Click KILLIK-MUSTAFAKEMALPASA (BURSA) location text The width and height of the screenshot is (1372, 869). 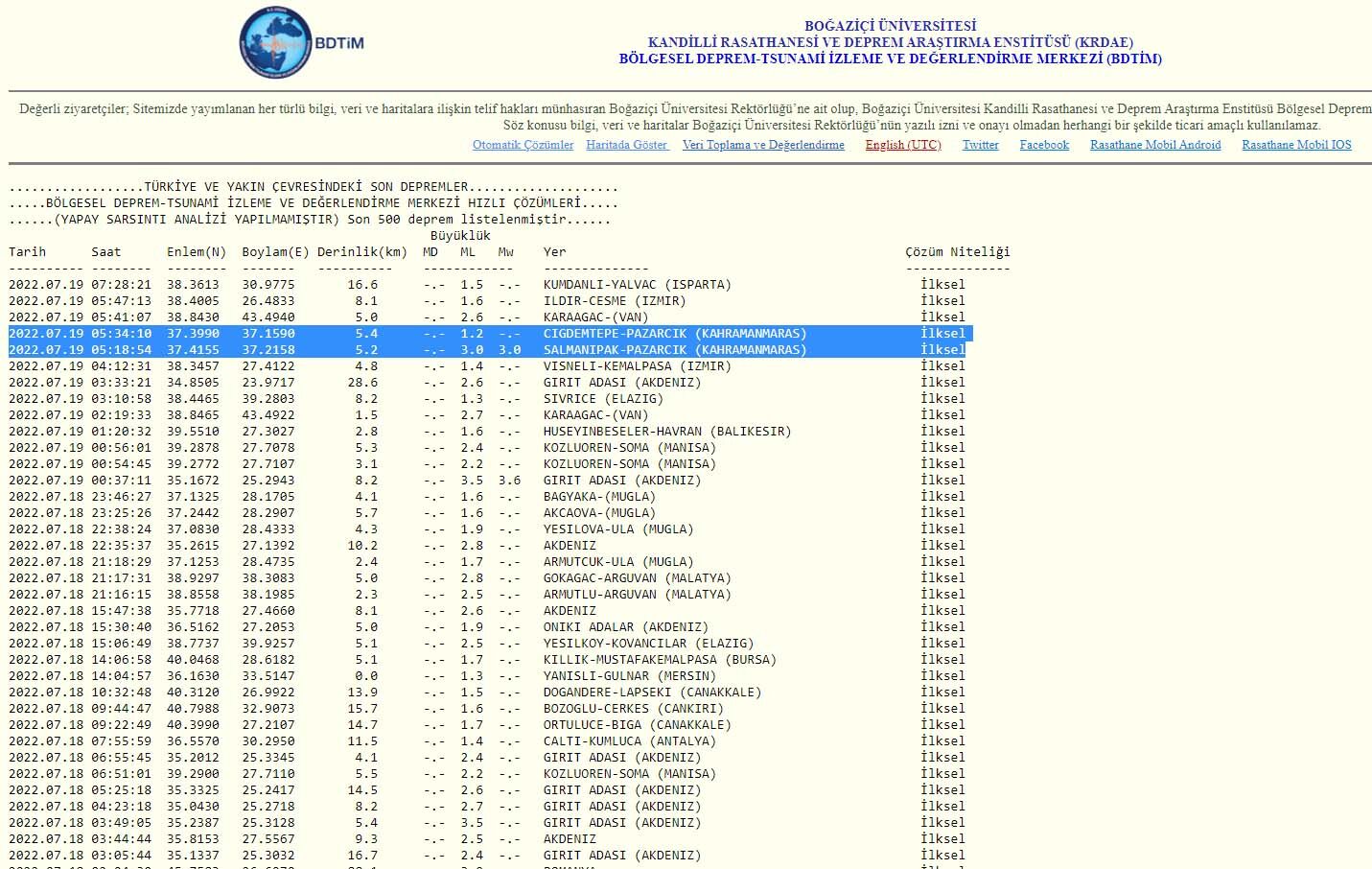pyautogui.click(x=660, y=660)
